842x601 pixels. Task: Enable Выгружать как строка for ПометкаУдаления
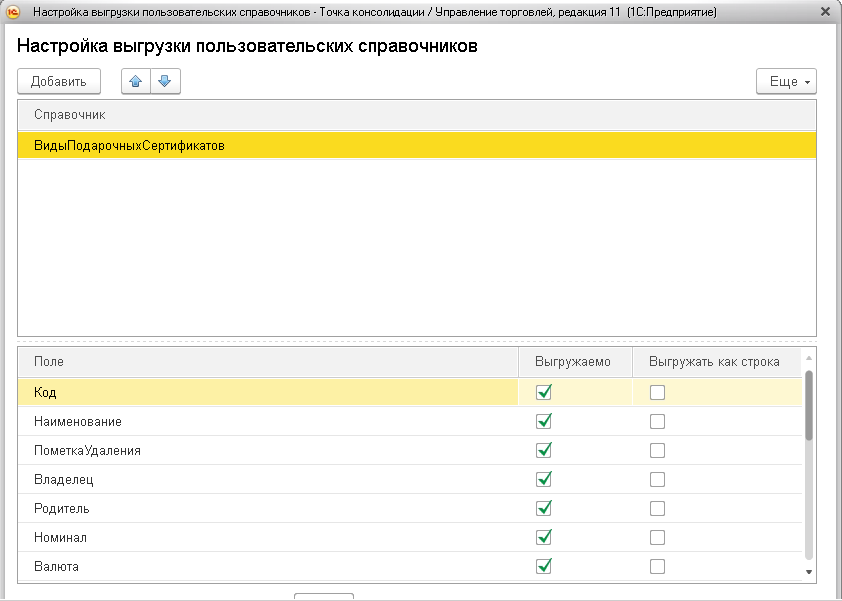(657, 451)
